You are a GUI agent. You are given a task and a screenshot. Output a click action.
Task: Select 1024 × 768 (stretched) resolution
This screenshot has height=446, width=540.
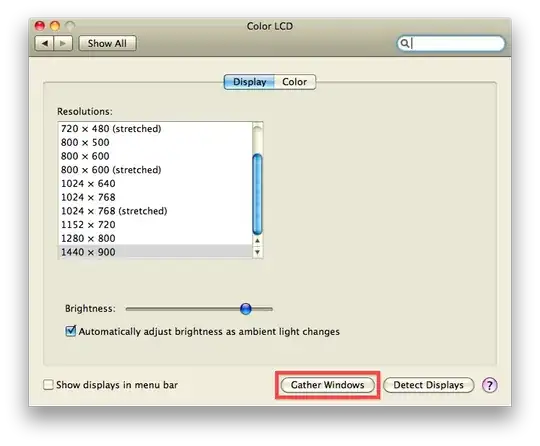point(155,211)
